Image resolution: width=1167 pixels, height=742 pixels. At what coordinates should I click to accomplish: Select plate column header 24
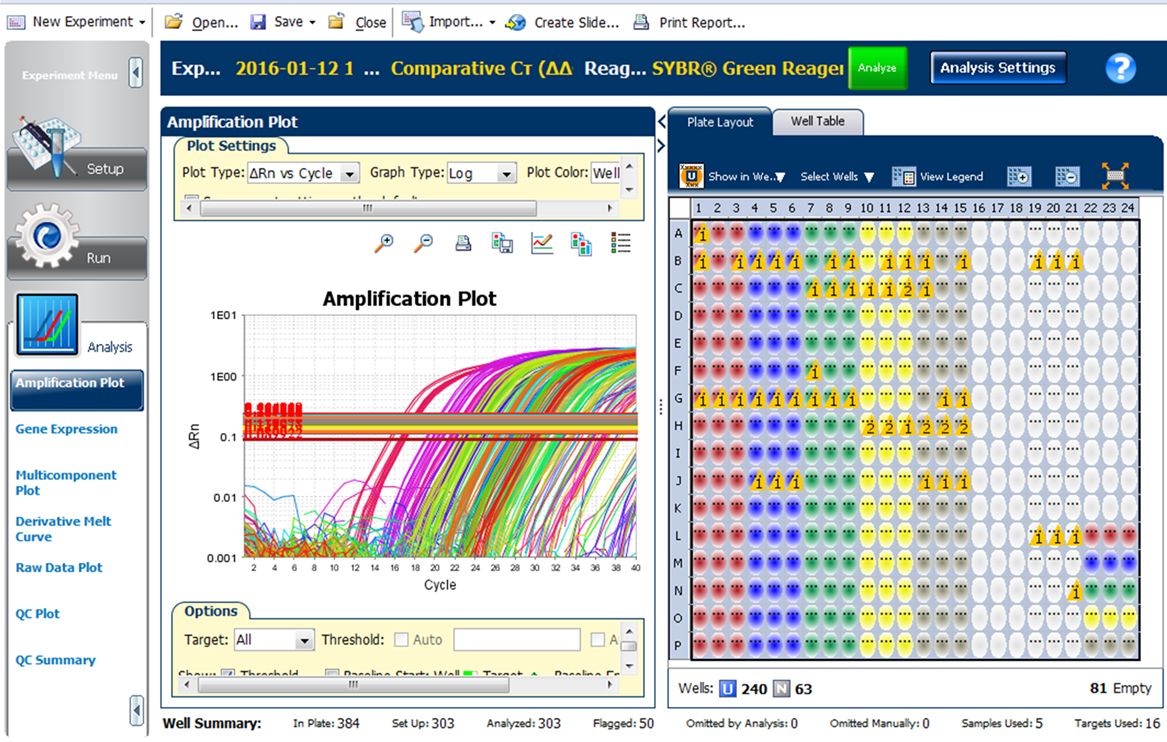tap(1128, 208)
